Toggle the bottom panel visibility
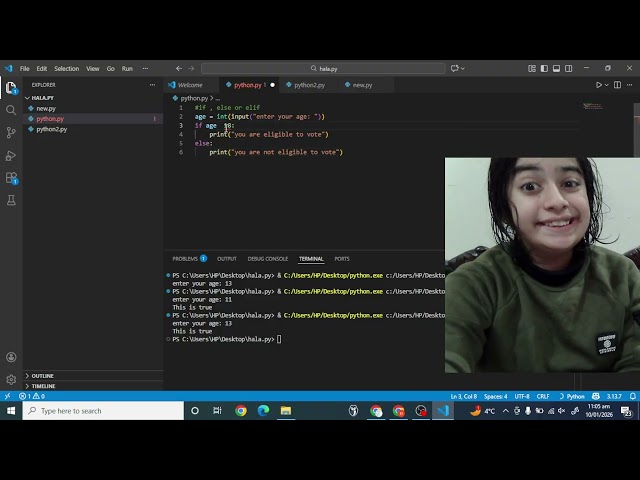The height and width of the screenshot is (480, 640). click(556, 68)
